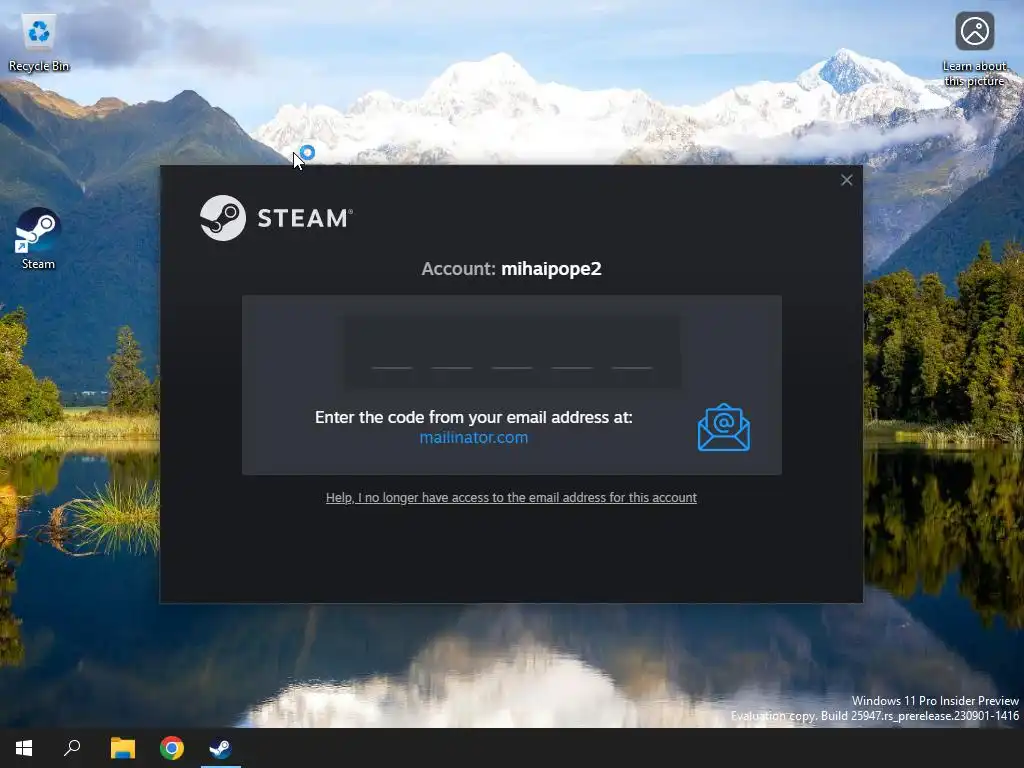
Task: Focus the fifth code digit field
Action: (x=632, y=352)
